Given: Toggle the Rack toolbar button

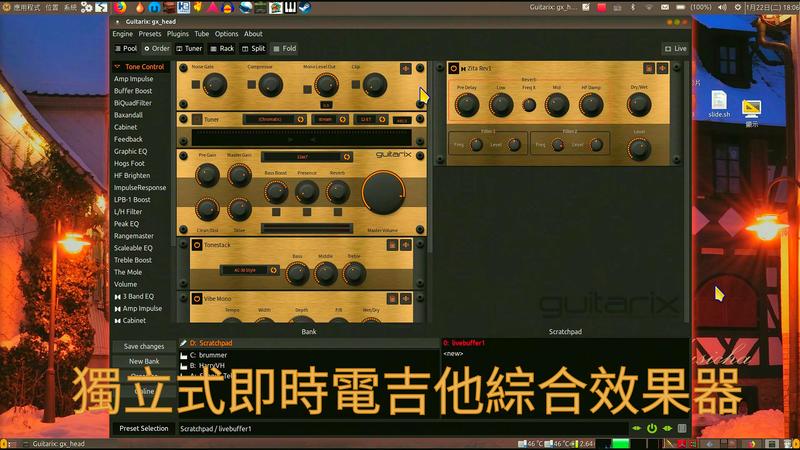Looking at the screenshot, I should coord(222,48).
